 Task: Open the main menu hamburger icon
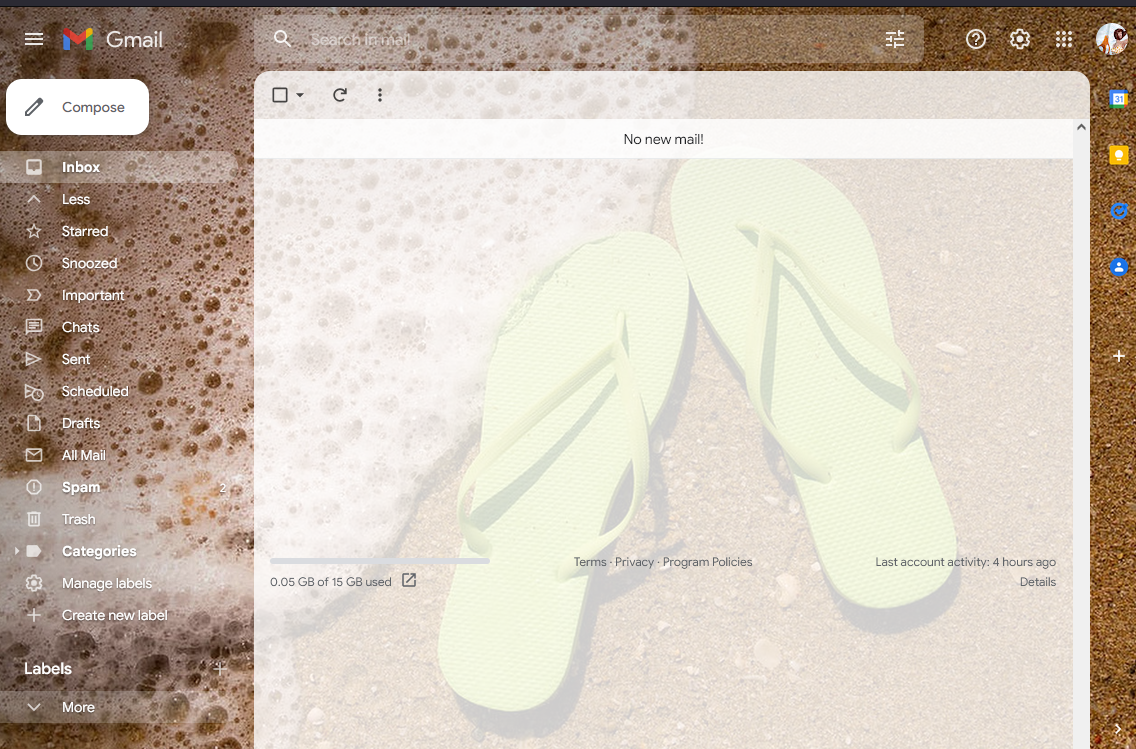tap(34, 39)
